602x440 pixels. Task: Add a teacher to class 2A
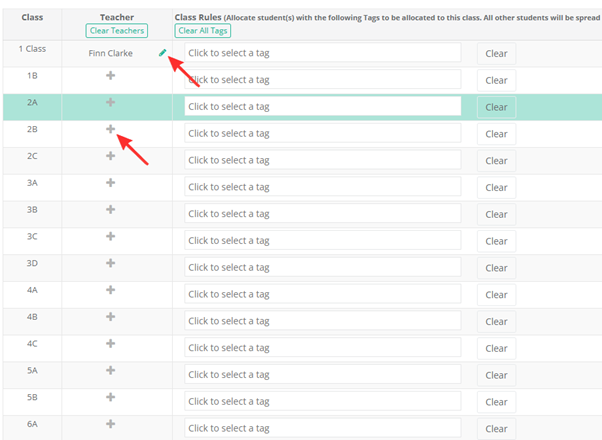[x=111, y=102]
